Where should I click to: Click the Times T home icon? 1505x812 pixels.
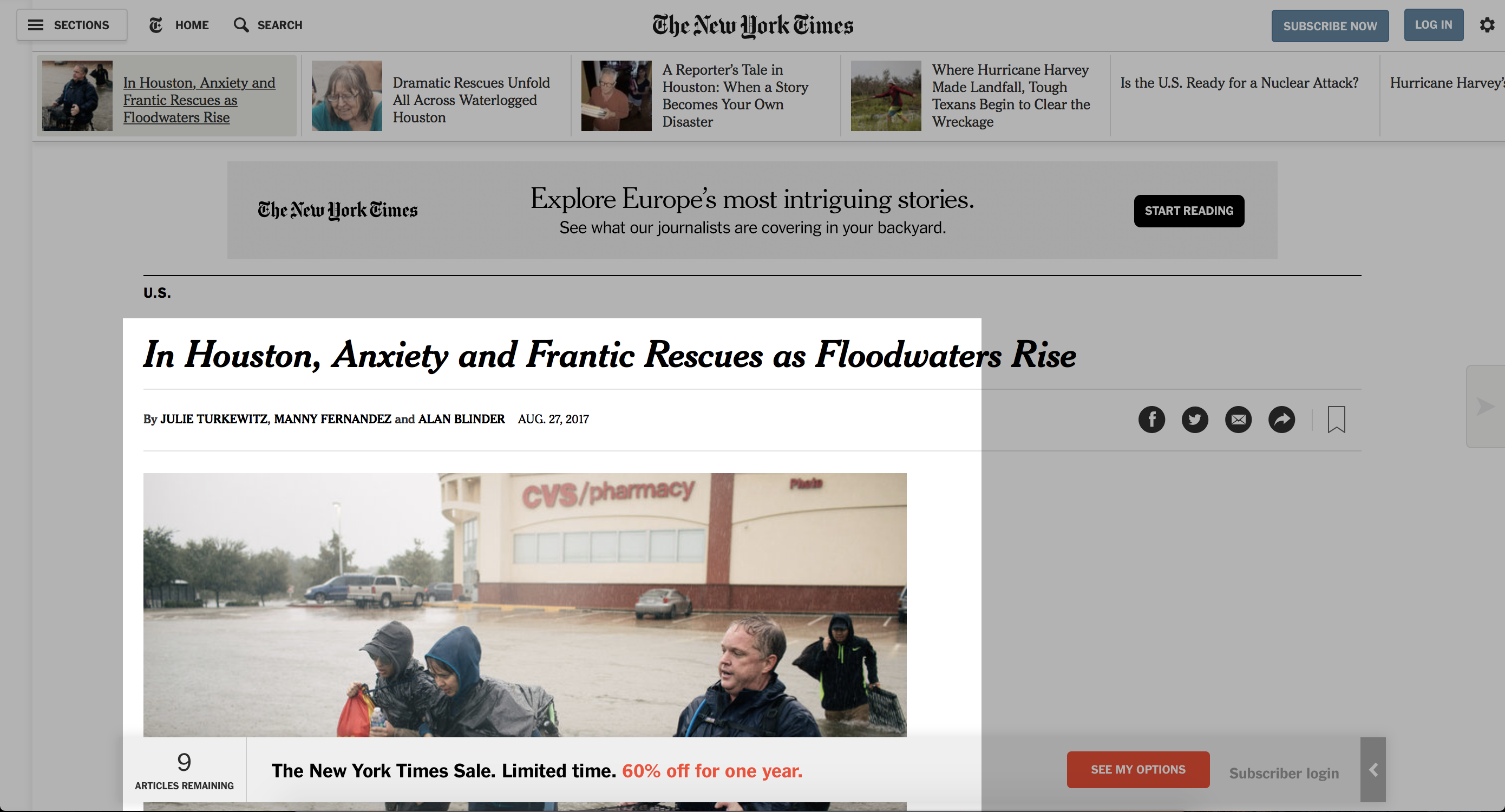click(x=156, y=25)
